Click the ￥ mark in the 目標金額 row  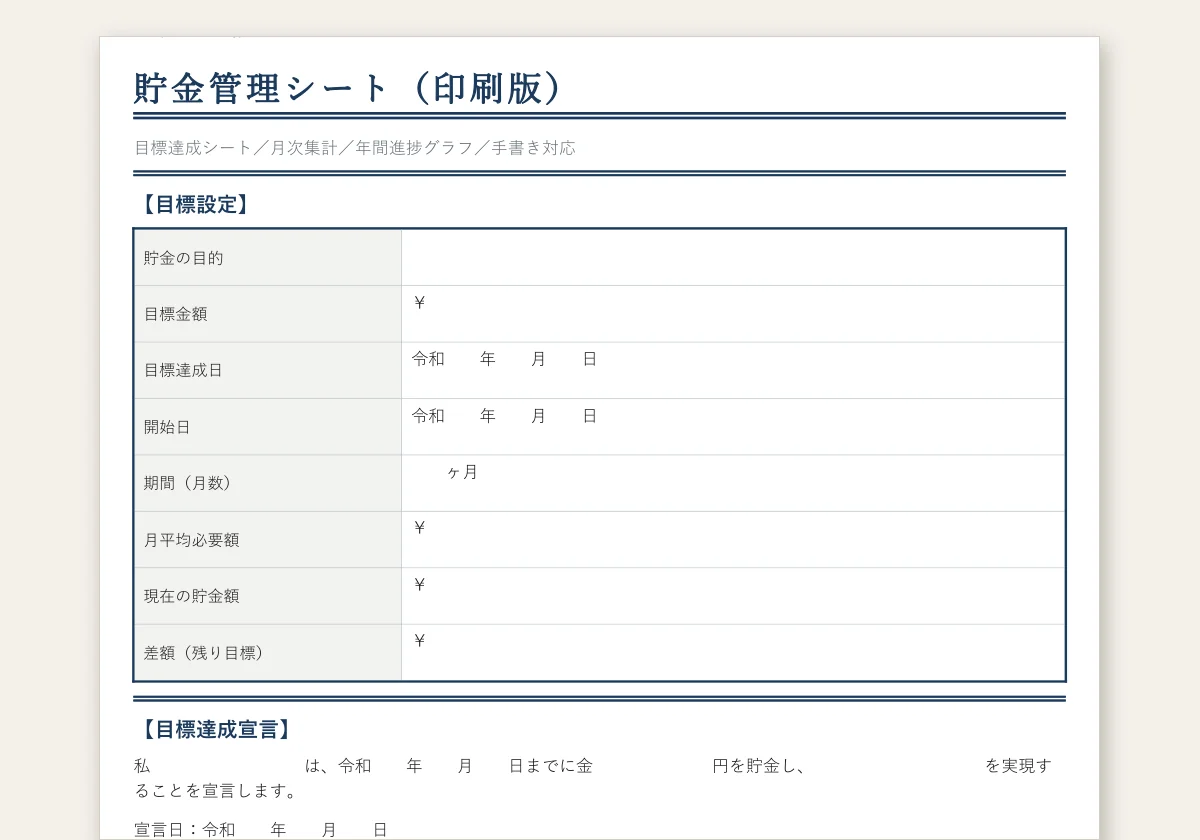point(419,302)
